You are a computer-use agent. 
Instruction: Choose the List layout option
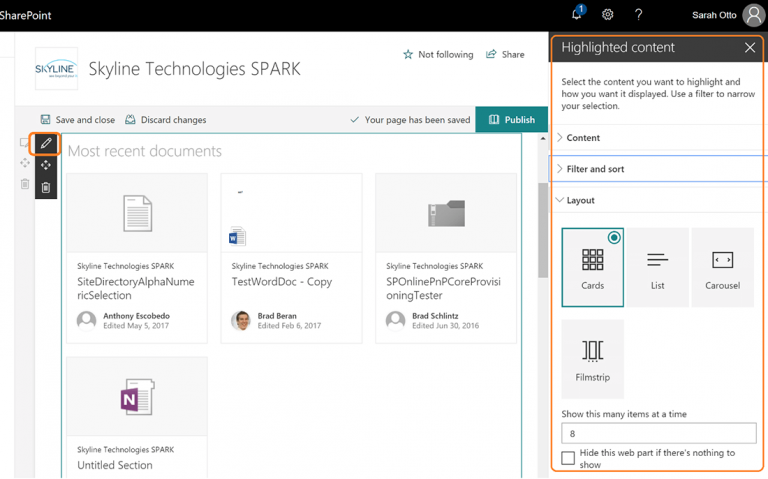click(x=657, y=266)
